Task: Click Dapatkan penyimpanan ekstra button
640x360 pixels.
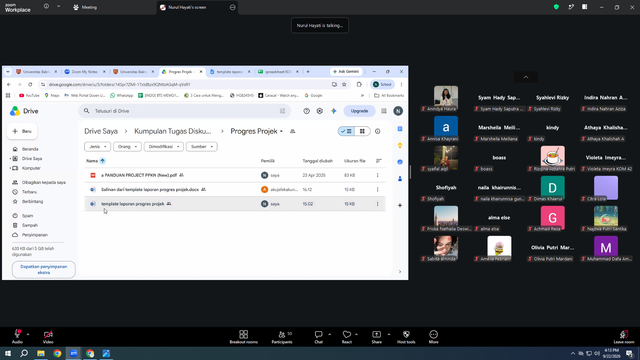Action: pyautogui.click(x=44, y=269)
